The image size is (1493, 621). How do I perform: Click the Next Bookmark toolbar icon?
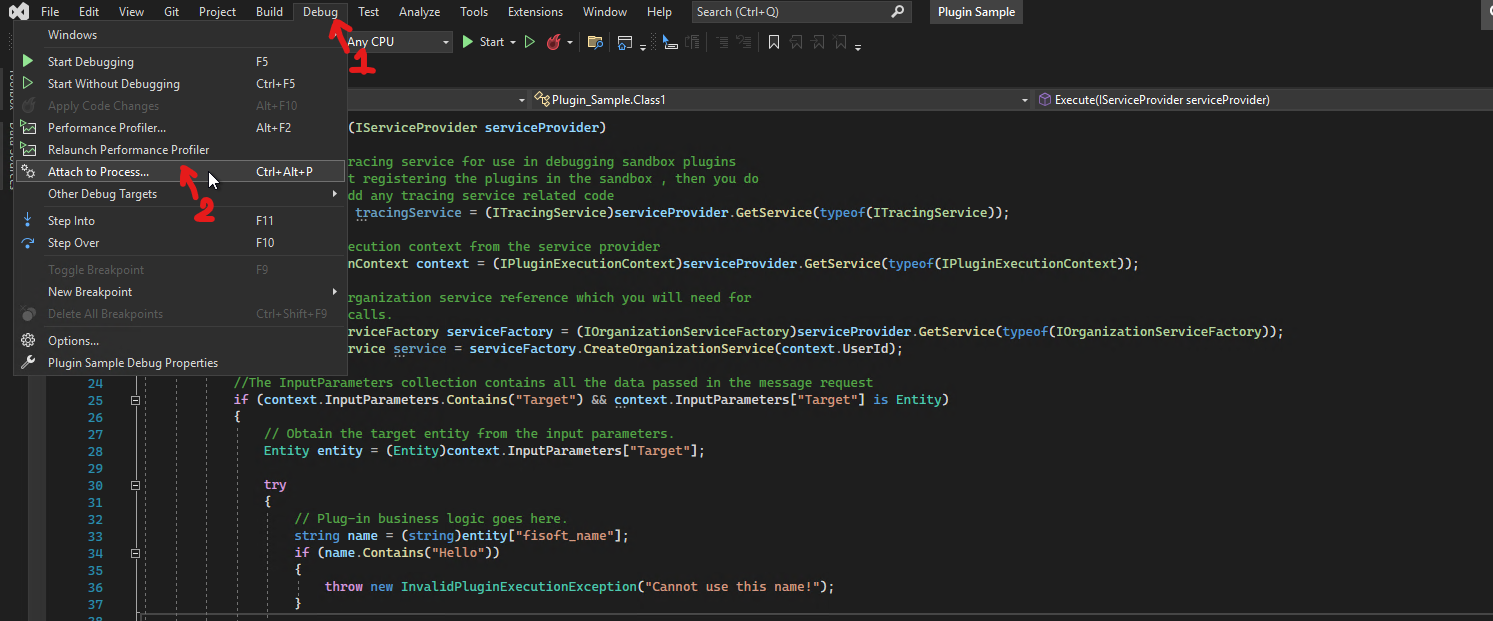click(817, 42)
